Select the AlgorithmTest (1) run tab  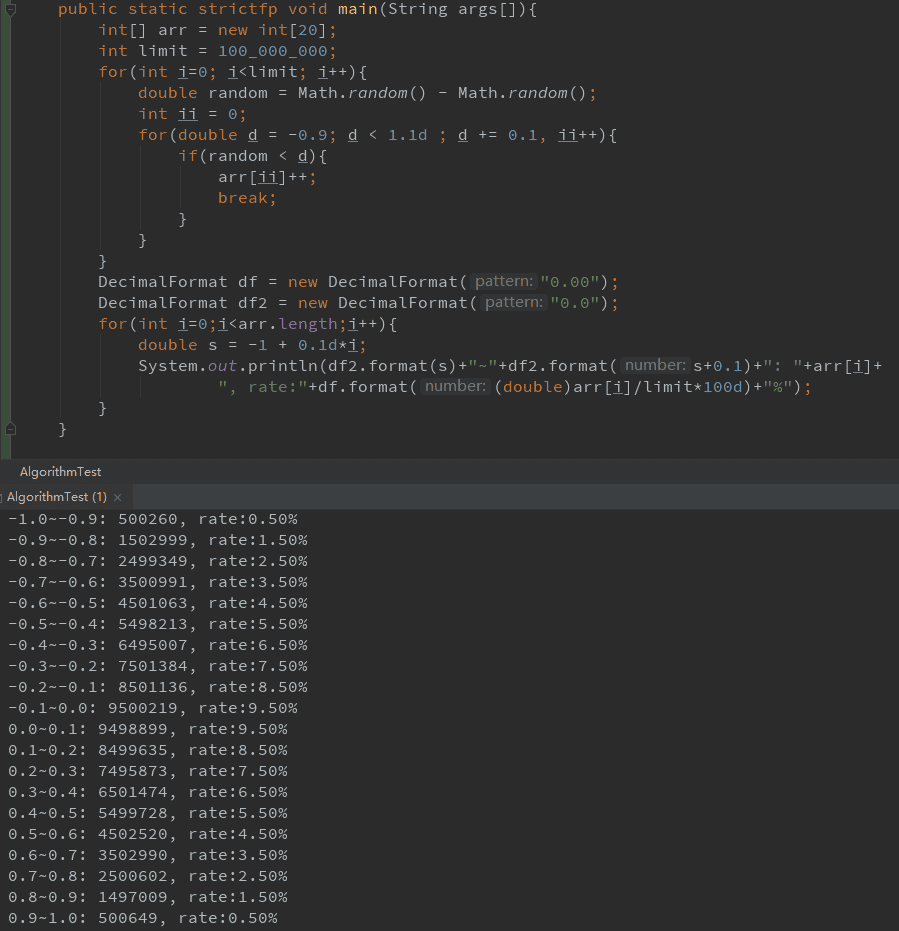pos(57,497)
